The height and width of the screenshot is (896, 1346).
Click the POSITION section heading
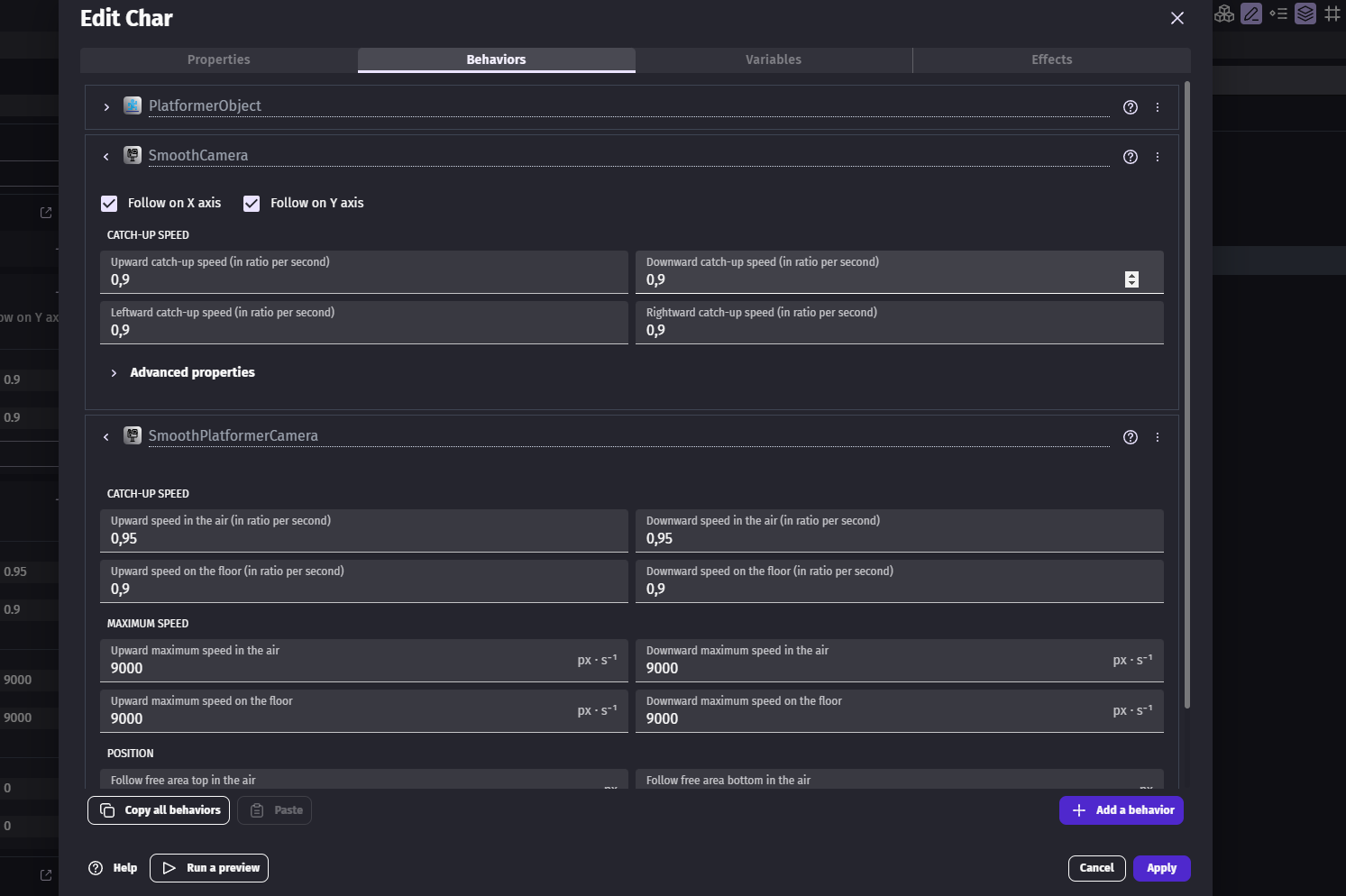131,754
